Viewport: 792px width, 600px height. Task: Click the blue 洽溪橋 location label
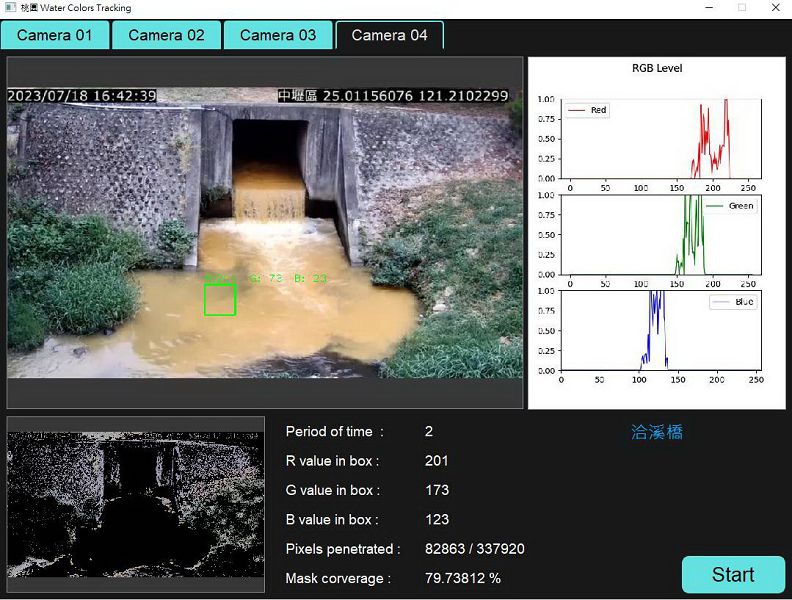click(657, 432)
